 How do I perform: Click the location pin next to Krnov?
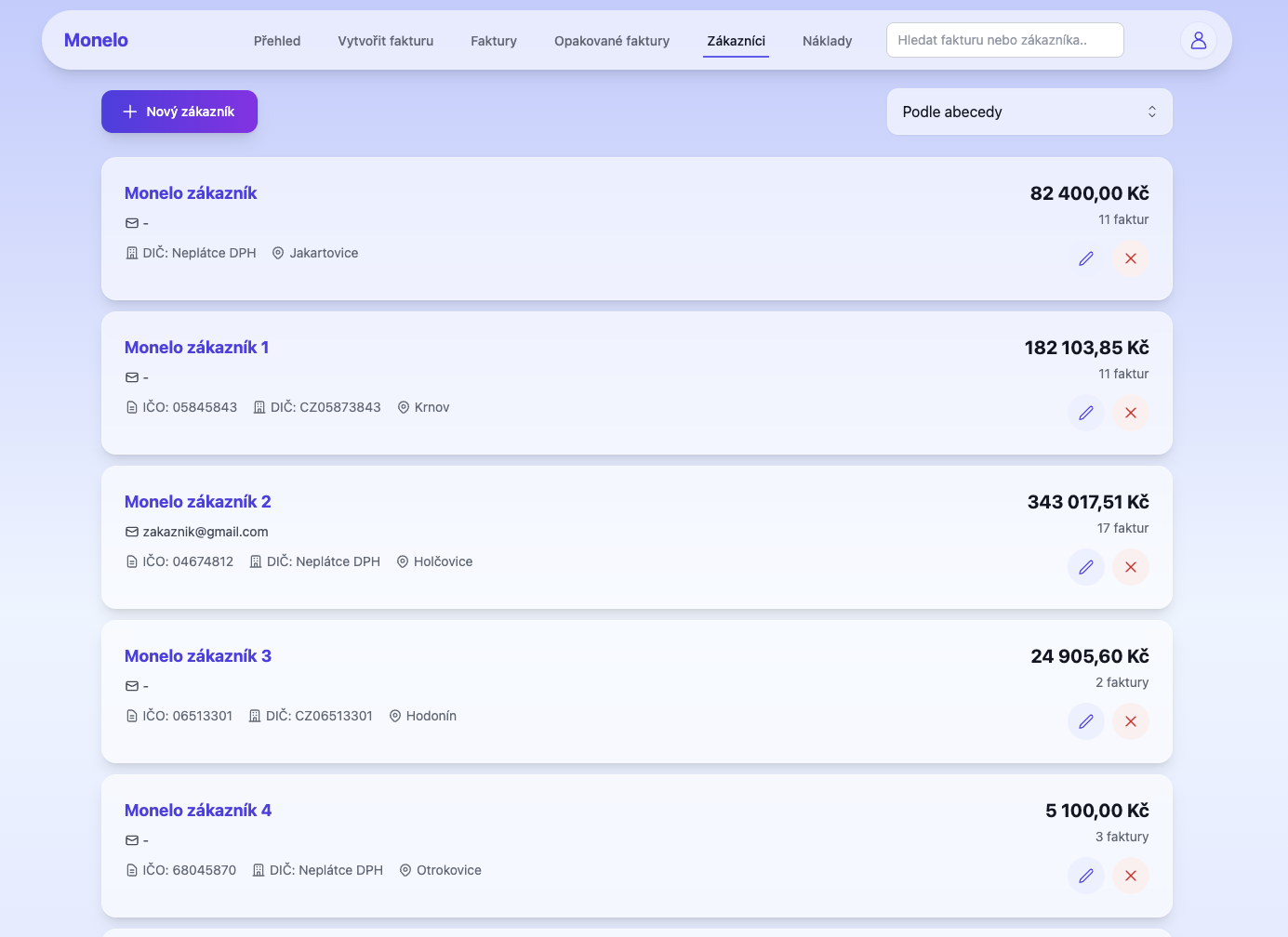pos(403,407)
